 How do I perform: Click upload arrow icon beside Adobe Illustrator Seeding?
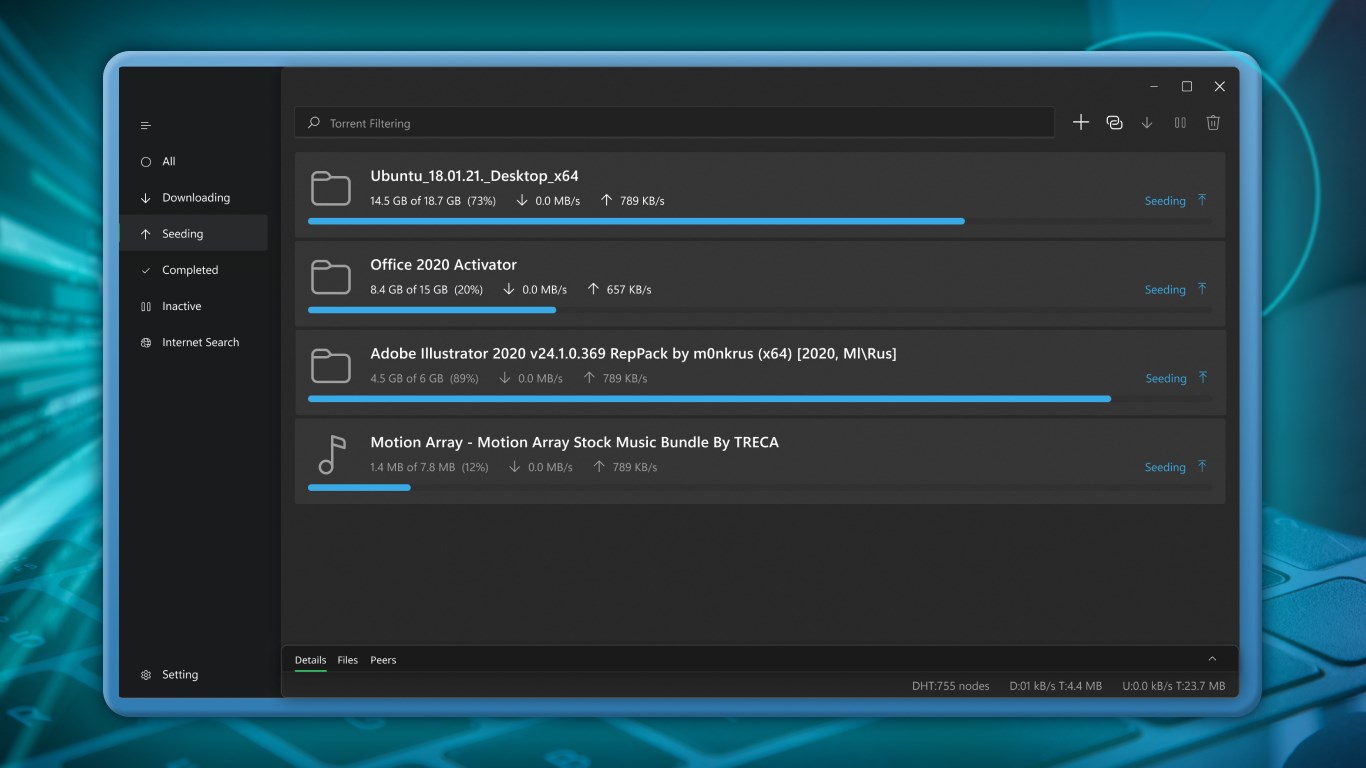click(x=1202, y=378)
